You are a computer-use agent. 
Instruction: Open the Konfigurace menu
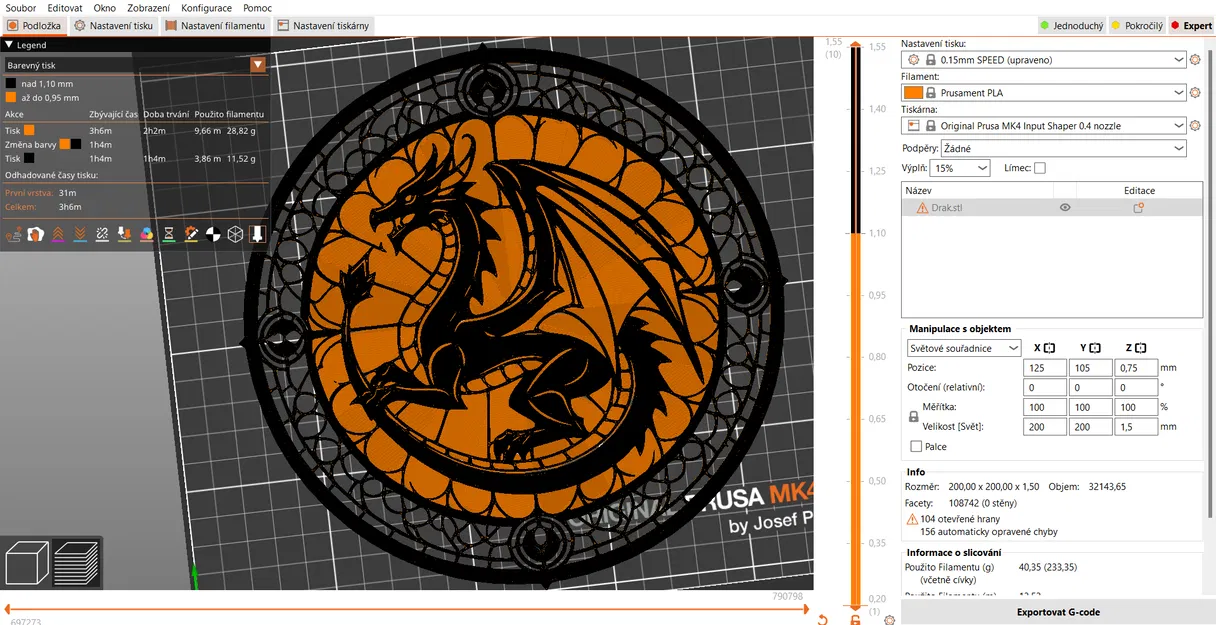(x=207, y=8)
